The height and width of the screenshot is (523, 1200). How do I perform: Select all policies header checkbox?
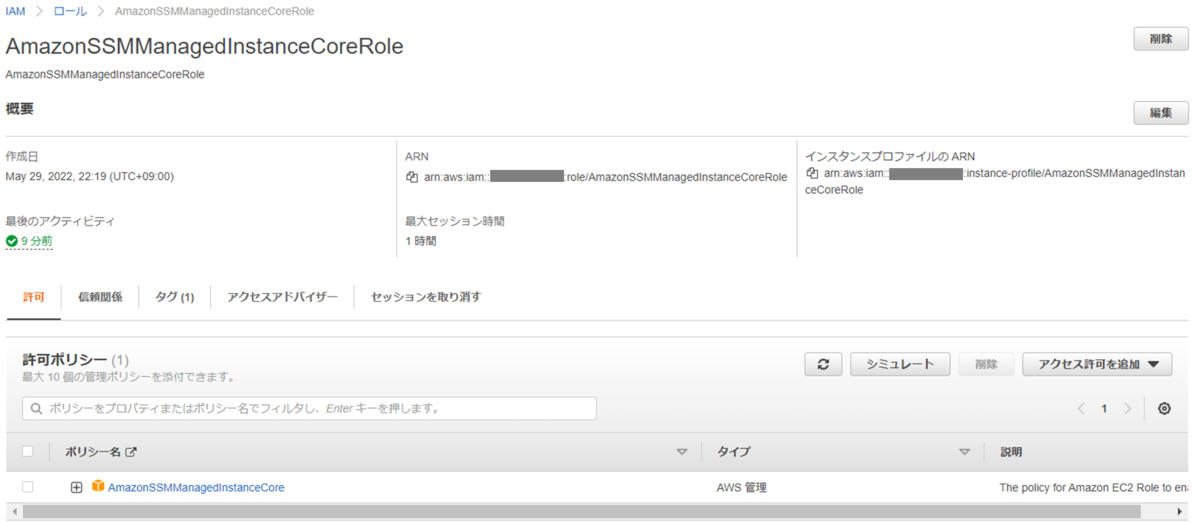(27, 451)
